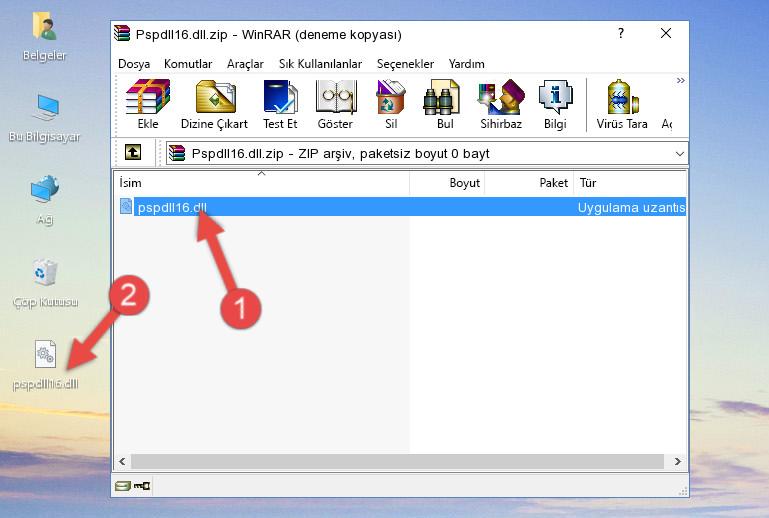
Task: Sort by the Tür column header
Action: 630,183
